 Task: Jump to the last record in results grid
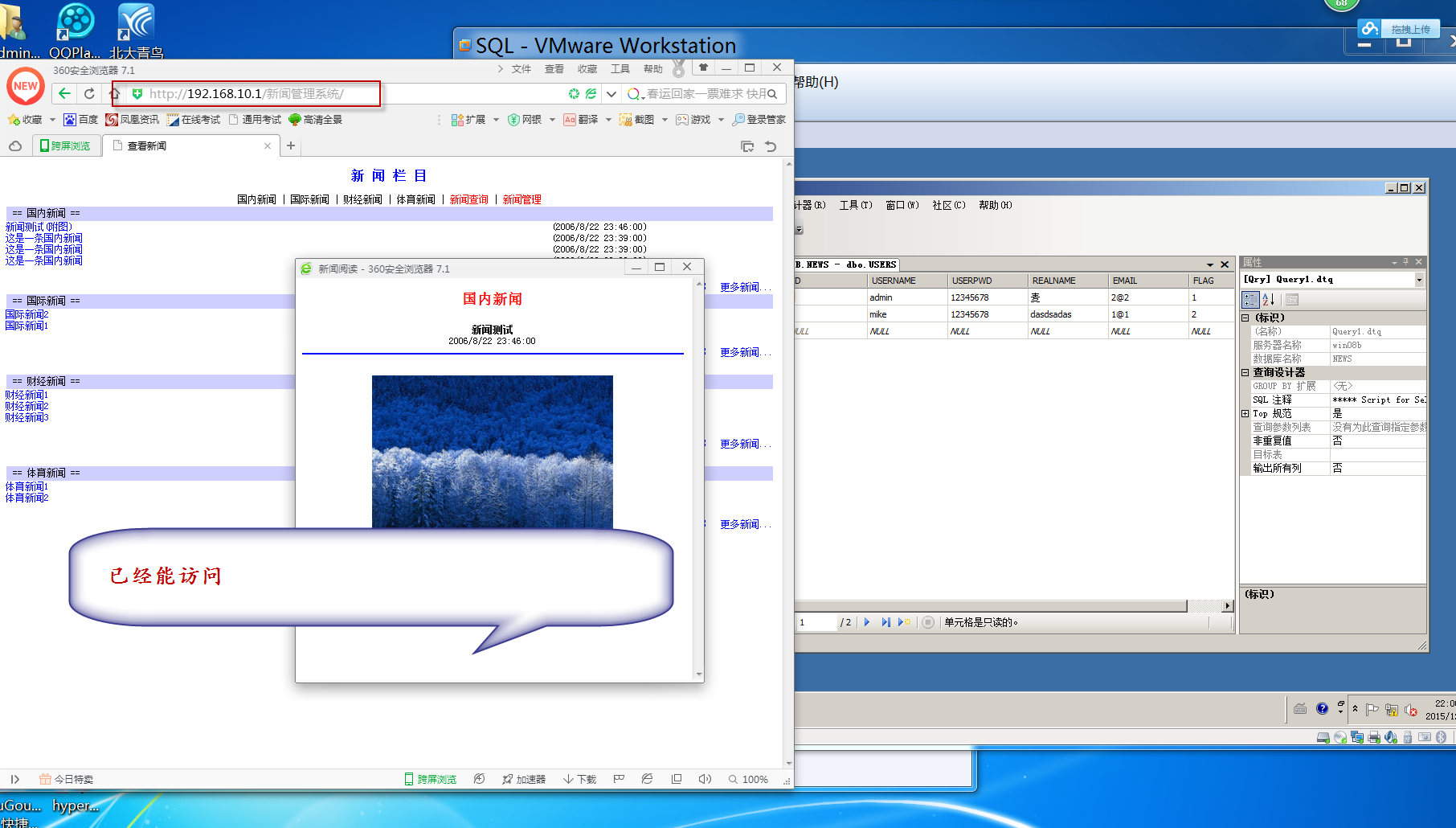[x=885, y=622]
